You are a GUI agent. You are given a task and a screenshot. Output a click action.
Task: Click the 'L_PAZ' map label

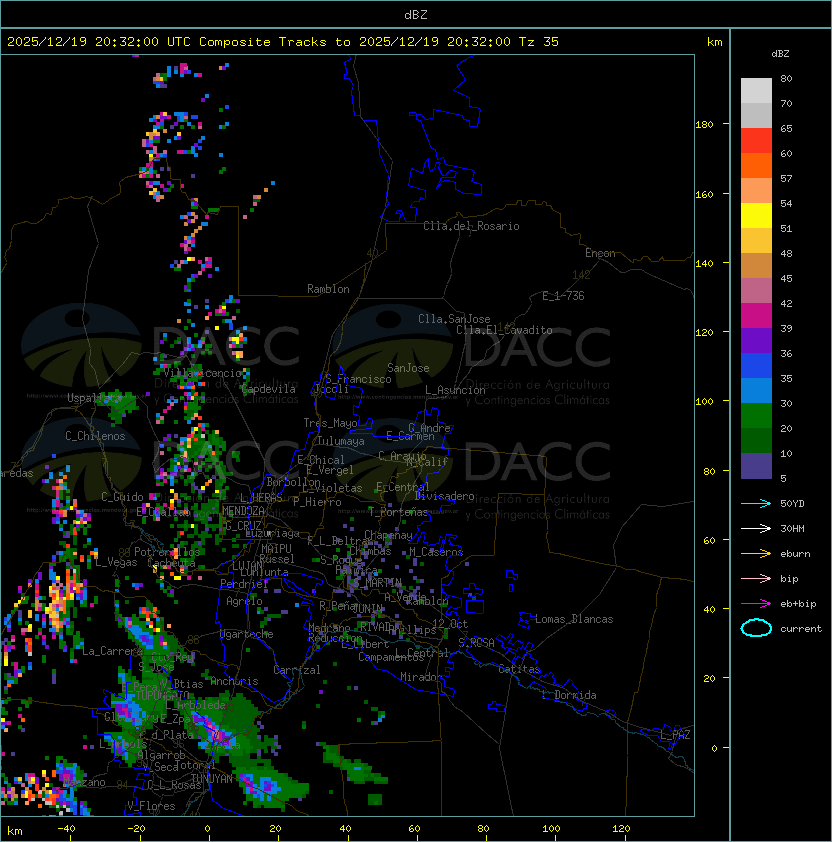tap(675, 734)
